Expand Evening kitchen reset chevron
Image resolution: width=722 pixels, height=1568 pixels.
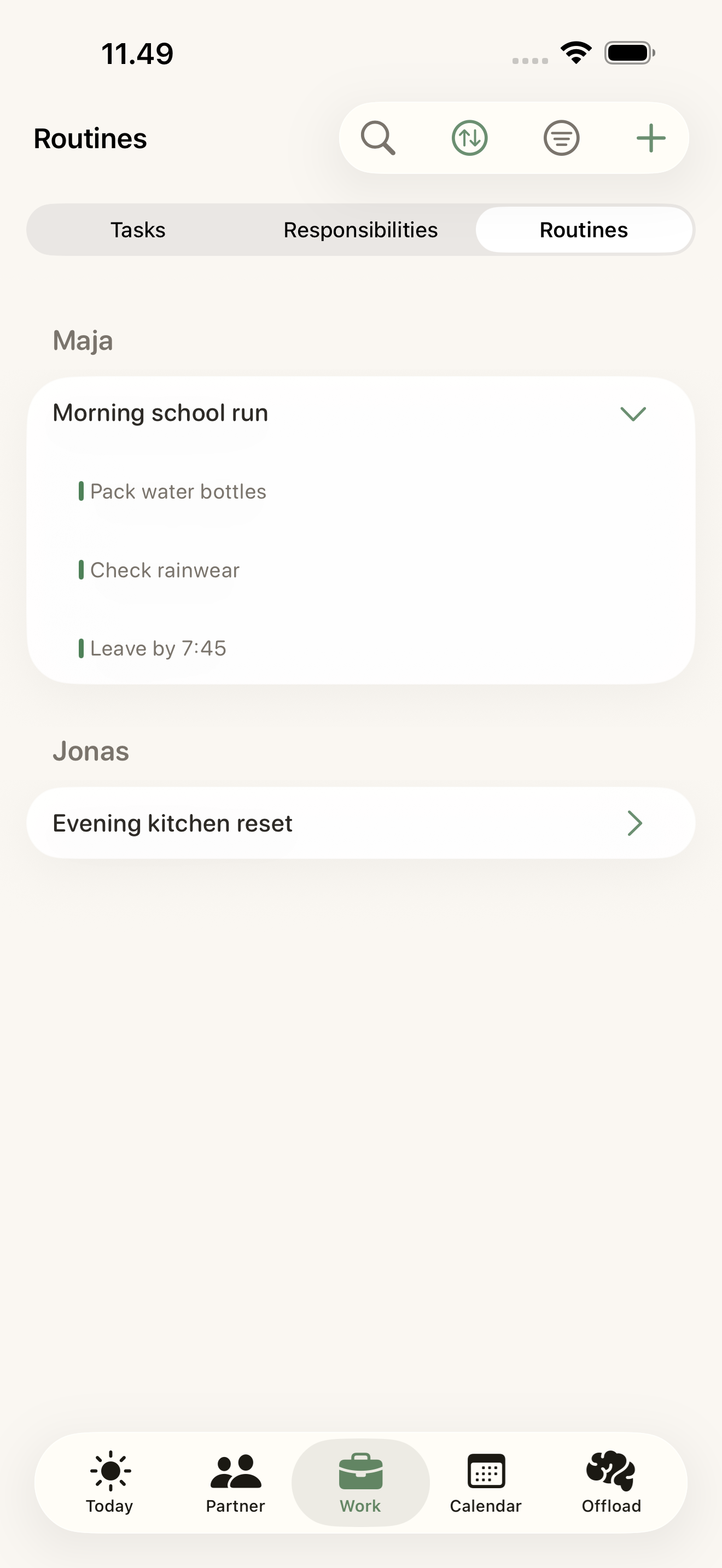point(635,823)
